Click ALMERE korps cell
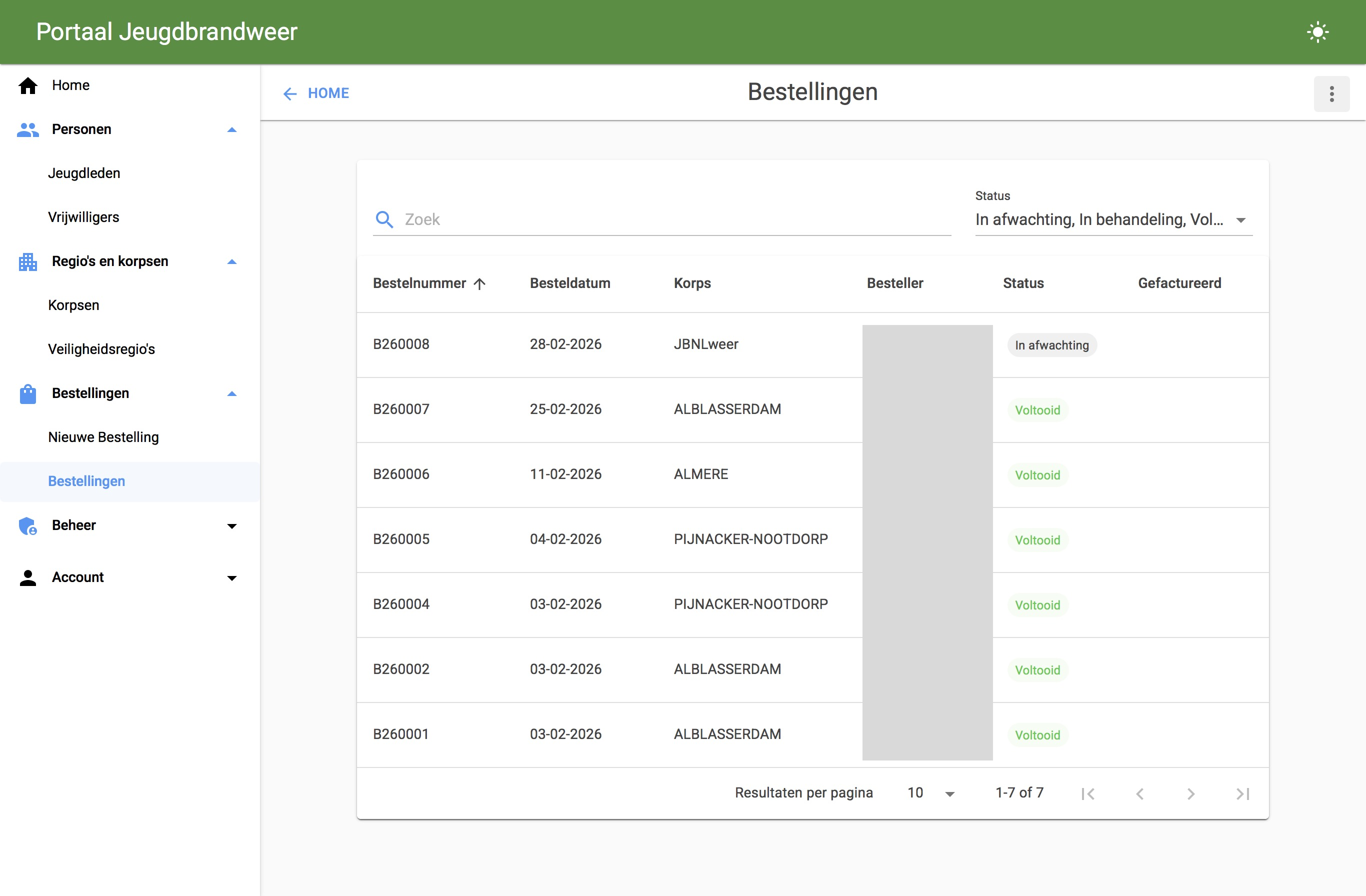This screenshot has height=896, width=1366. [x=701, y=474]
